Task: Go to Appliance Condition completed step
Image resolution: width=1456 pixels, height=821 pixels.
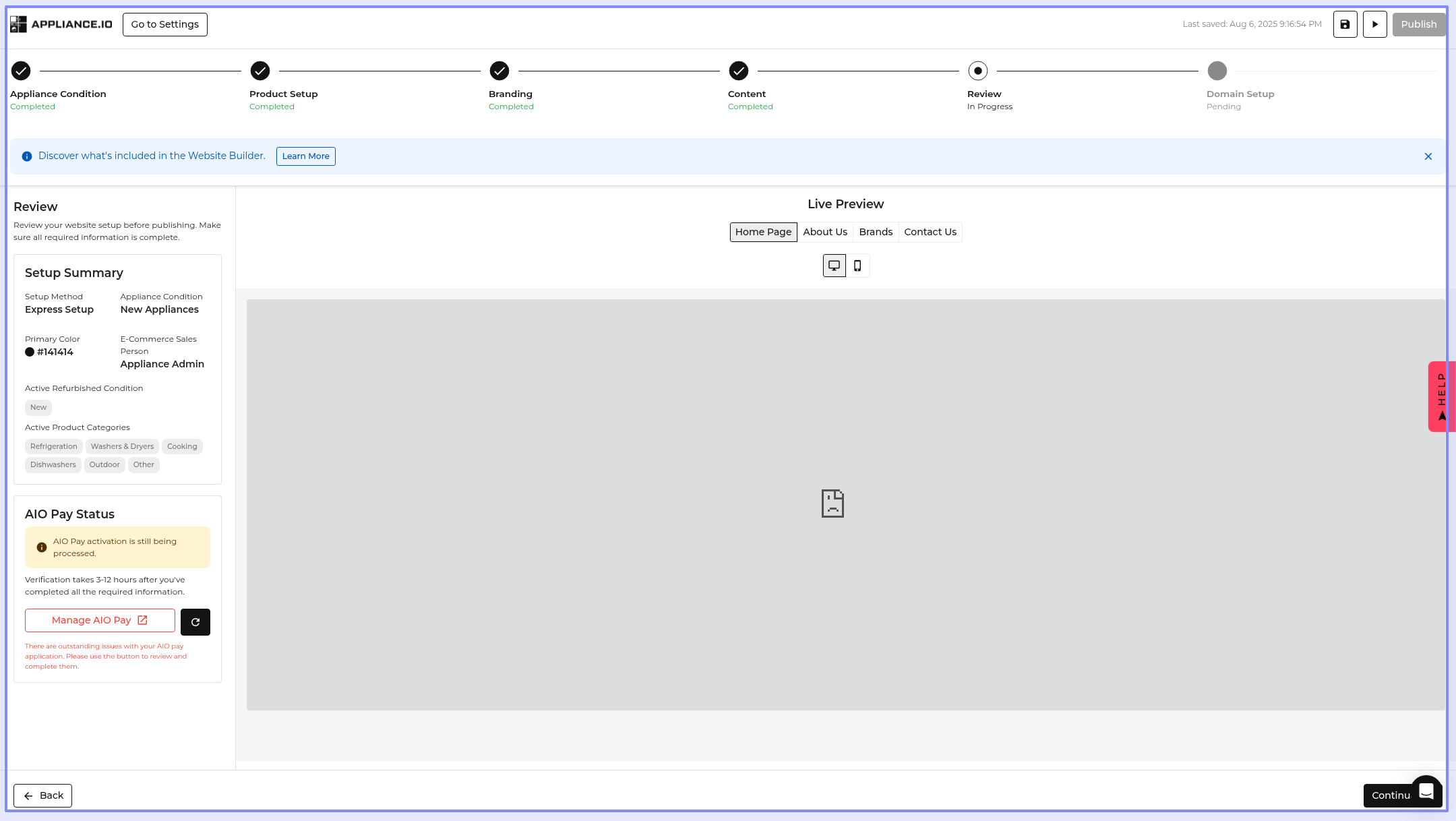Action: point(21,71)
